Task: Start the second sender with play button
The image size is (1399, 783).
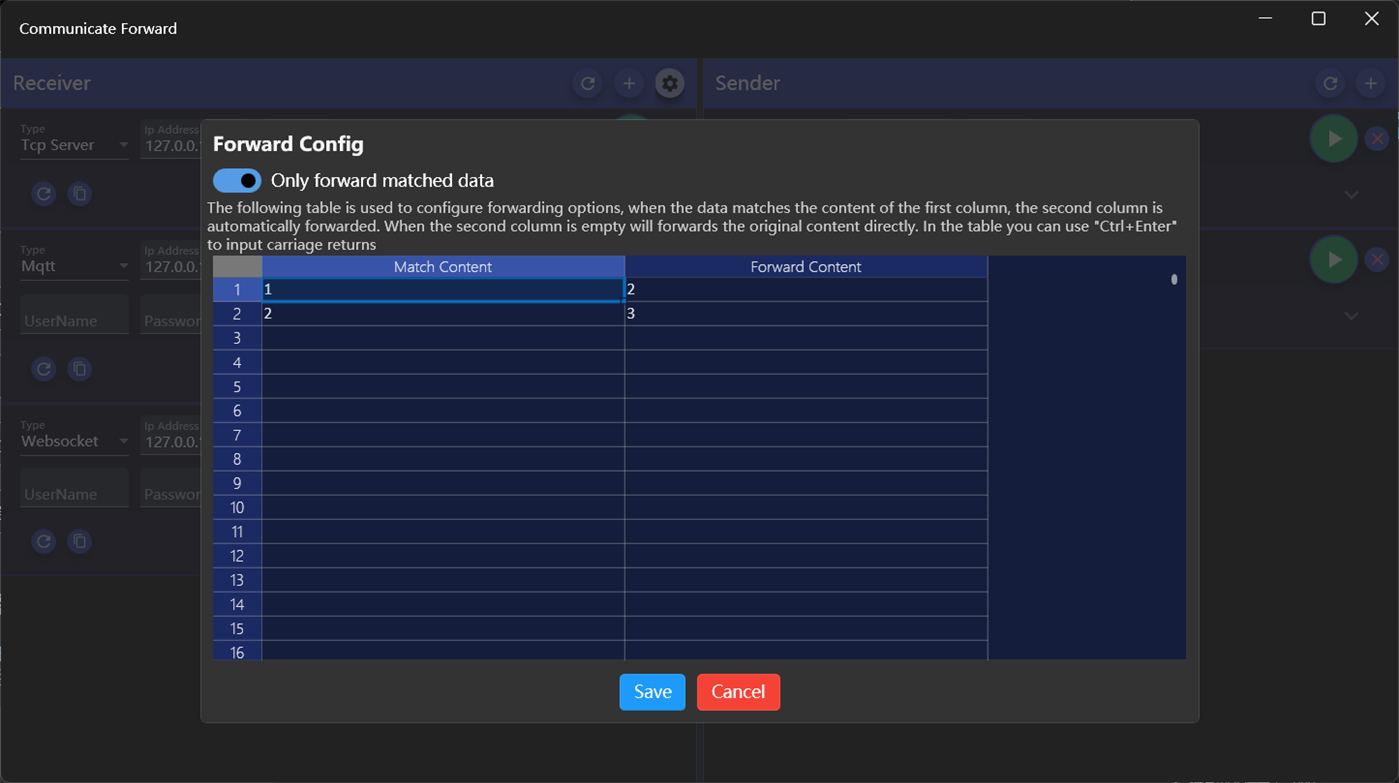Action: pyautogui.click(x=1334, y=259)
